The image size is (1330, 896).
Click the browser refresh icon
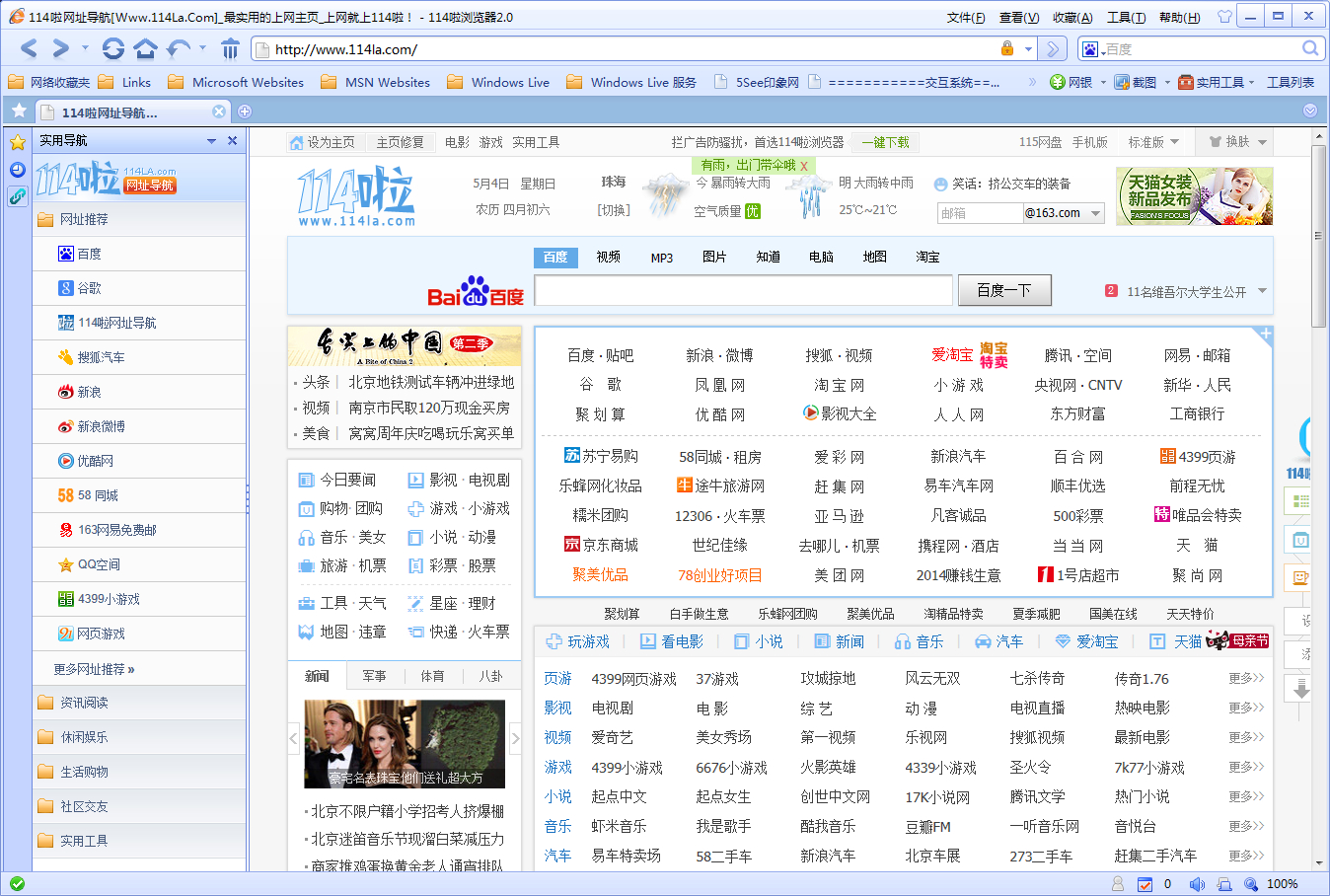(x=111, y=46)
